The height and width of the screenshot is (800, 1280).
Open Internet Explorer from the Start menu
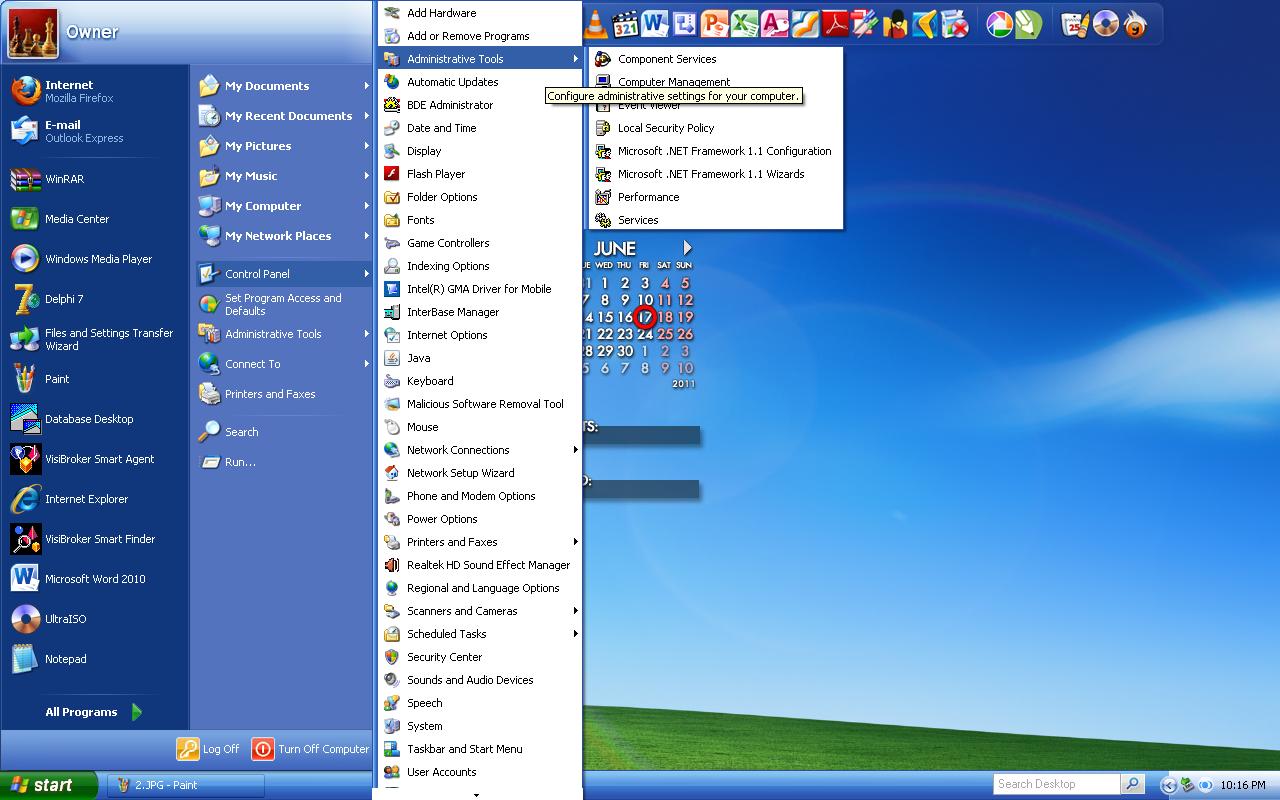[x=95, y=499]
